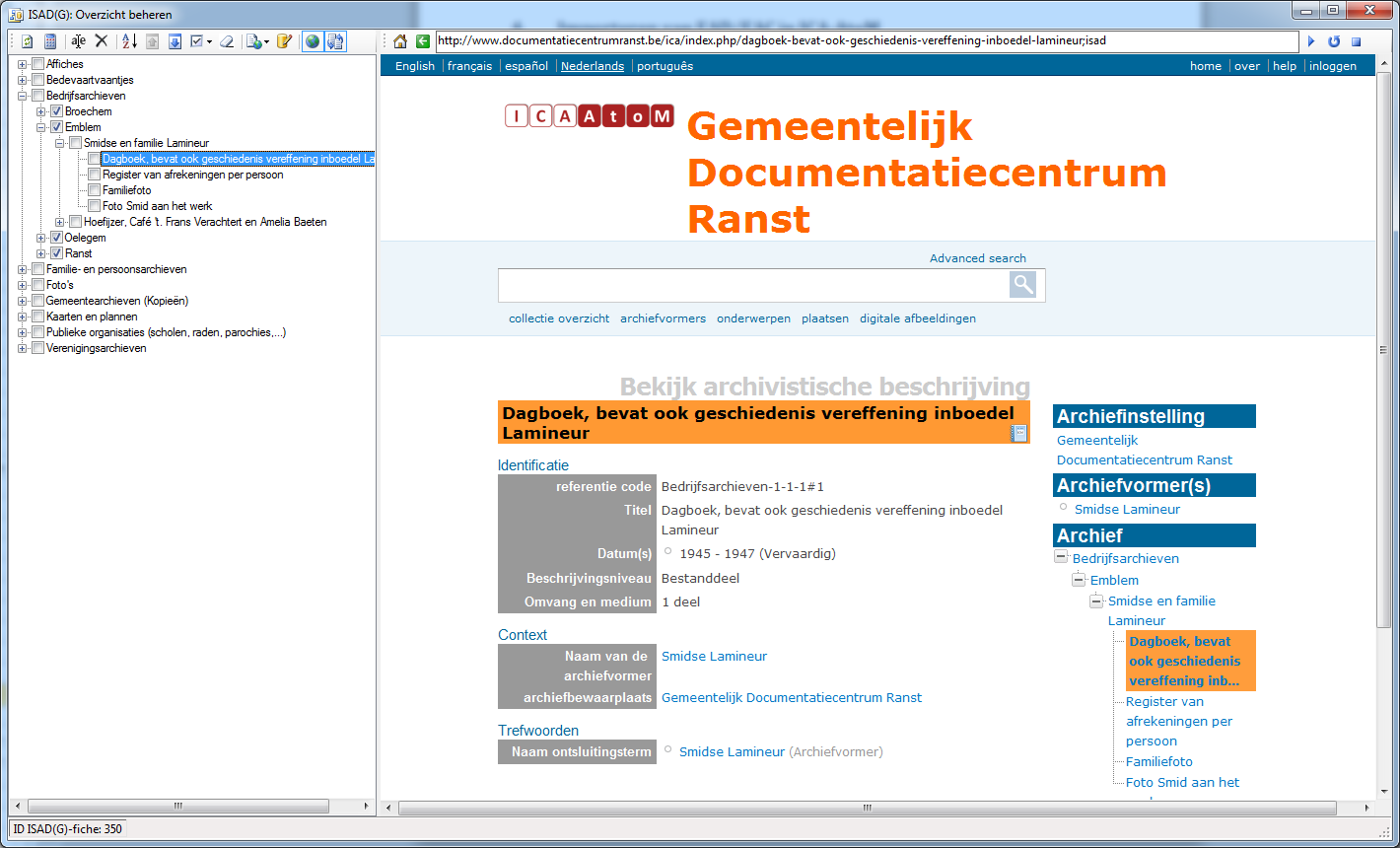
Task: Uncheck the Emblem checkbox in the tree
Action: [x=56, y=127]
